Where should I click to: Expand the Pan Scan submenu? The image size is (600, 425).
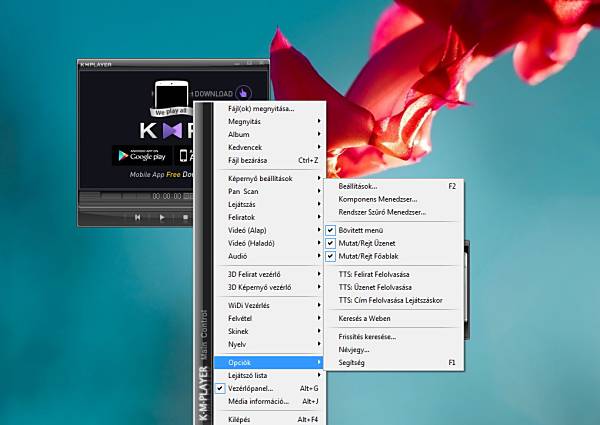[269, 191]
